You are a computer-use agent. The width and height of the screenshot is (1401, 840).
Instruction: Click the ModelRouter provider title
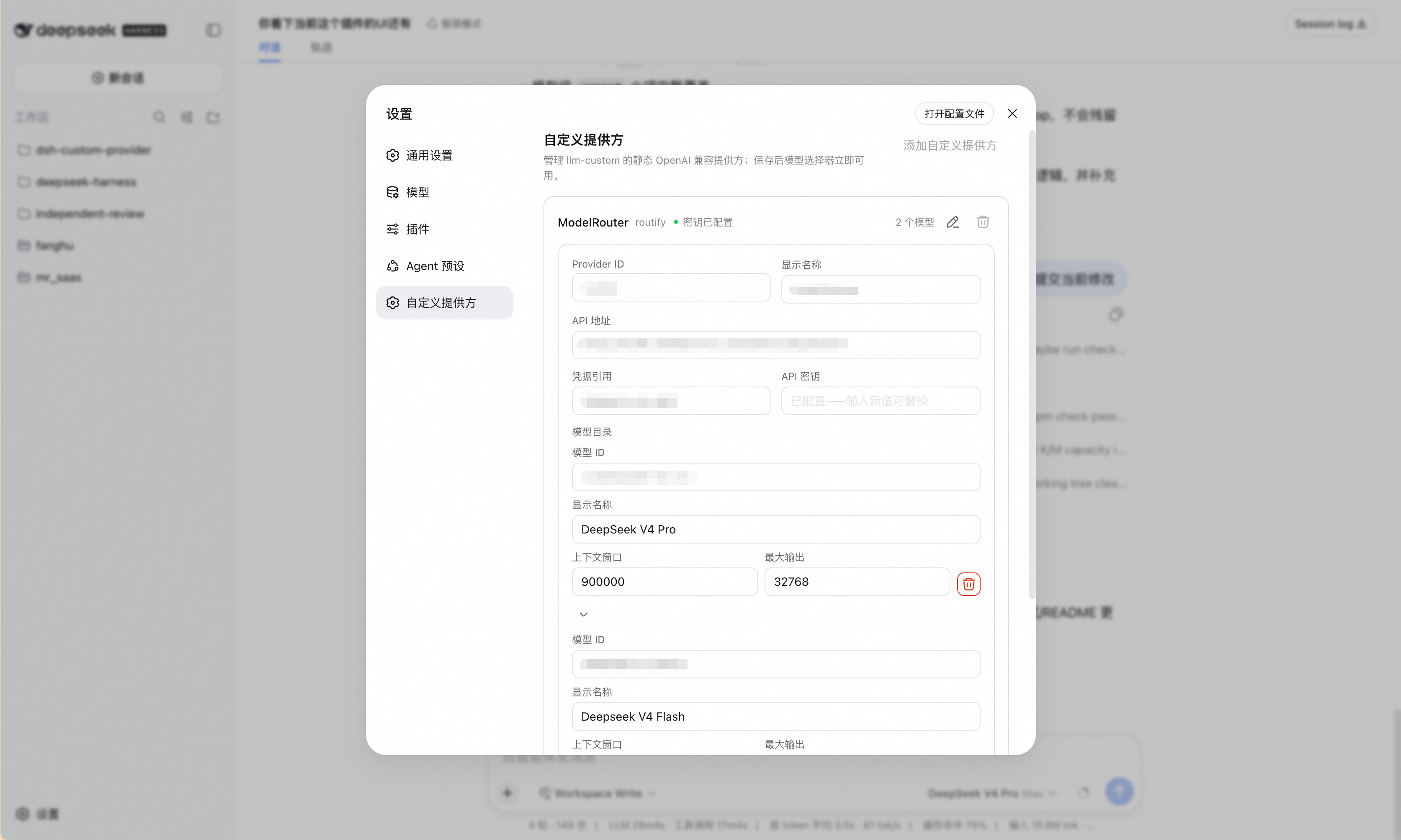pos(593,222)
